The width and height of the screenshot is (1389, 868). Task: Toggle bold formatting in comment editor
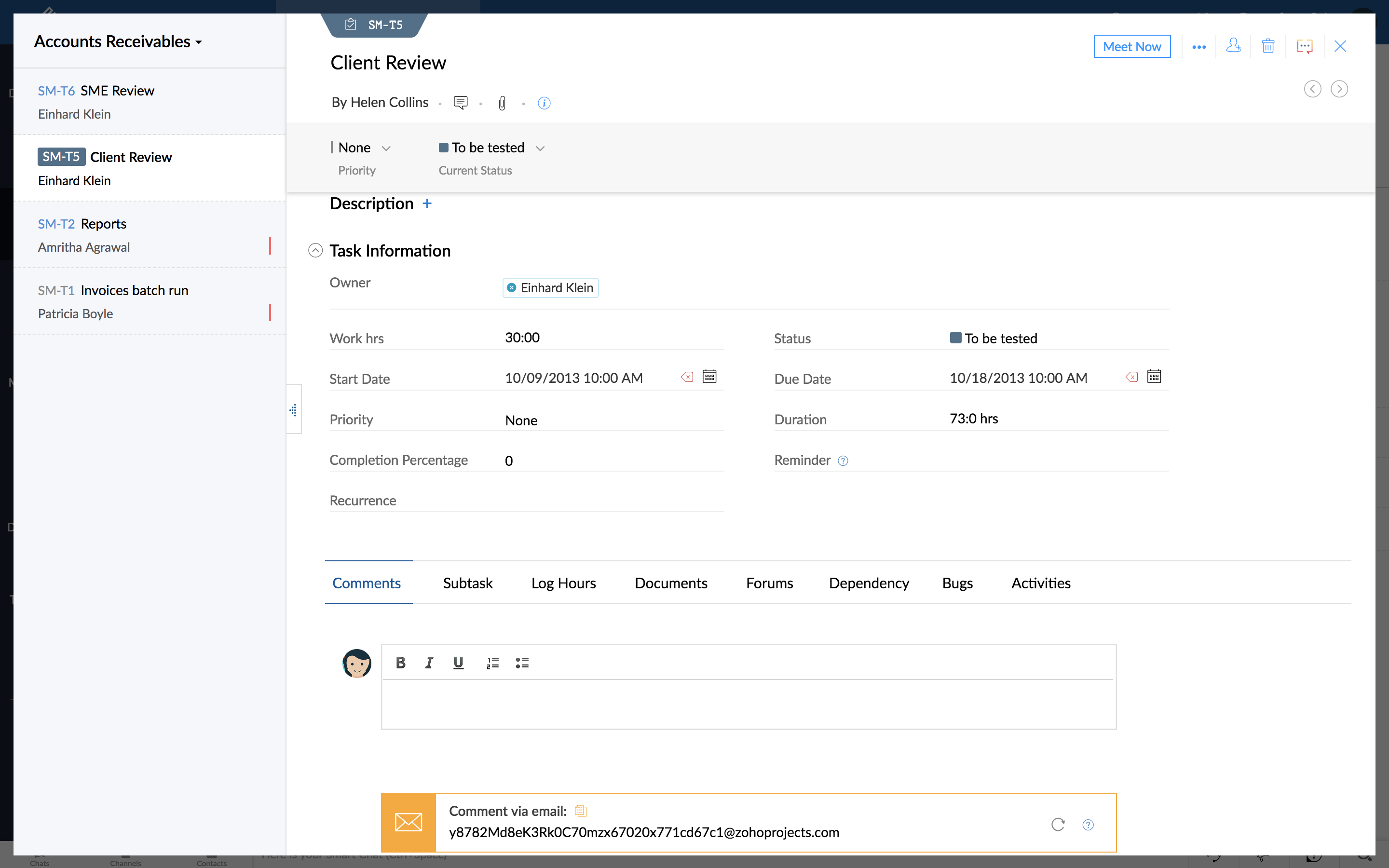(x=401, y=663)
